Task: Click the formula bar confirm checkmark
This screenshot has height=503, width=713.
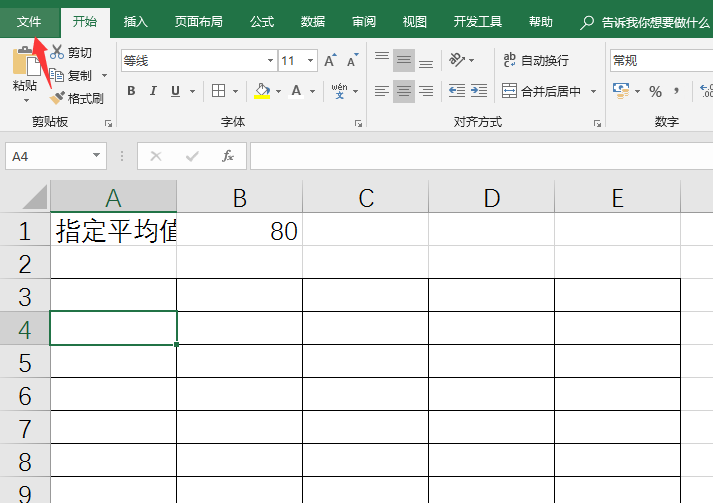Action: 192,156
